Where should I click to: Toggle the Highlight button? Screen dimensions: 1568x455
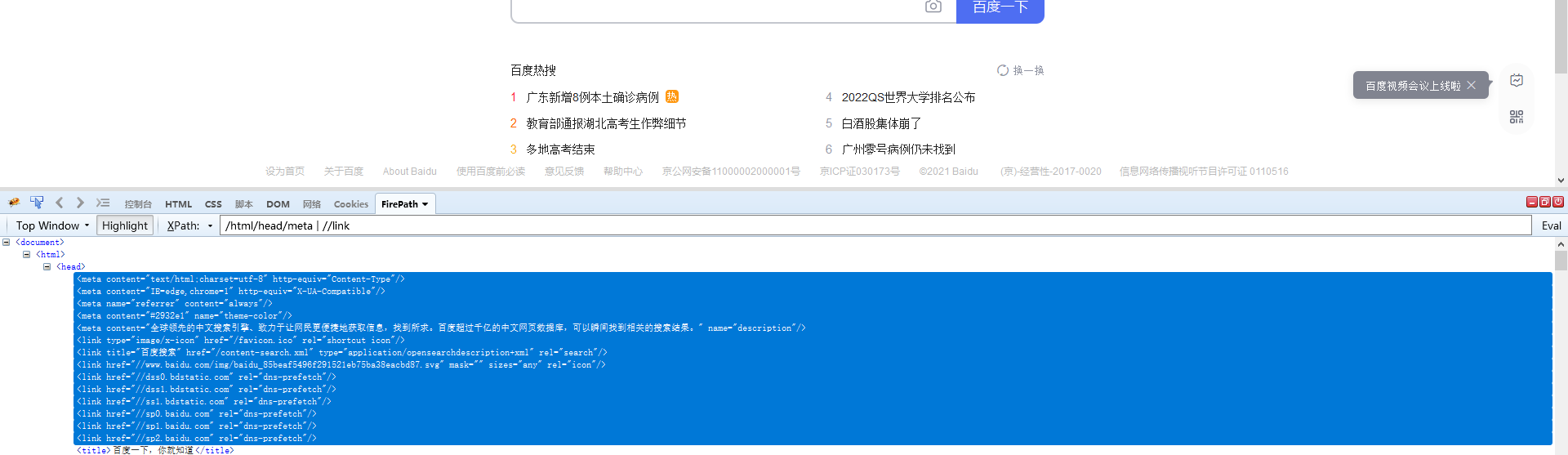(x=125, y=225)
